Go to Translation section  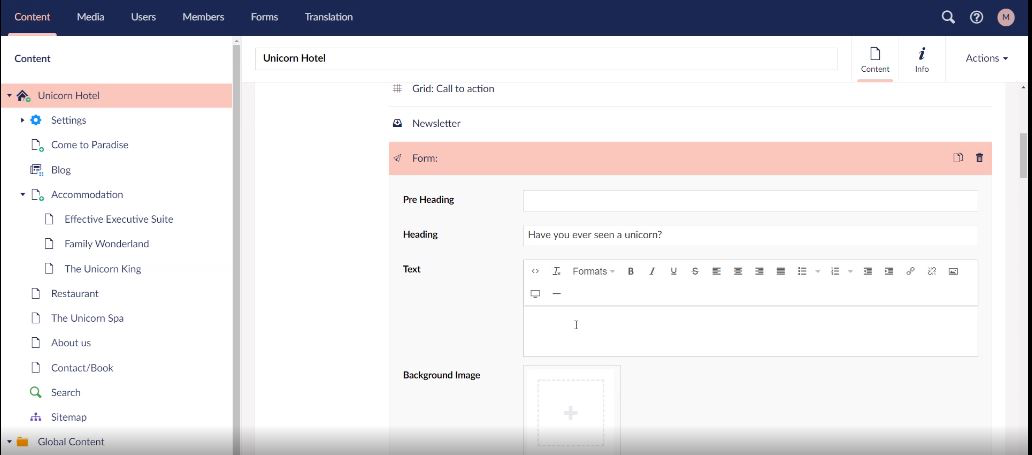coord(328,17)
